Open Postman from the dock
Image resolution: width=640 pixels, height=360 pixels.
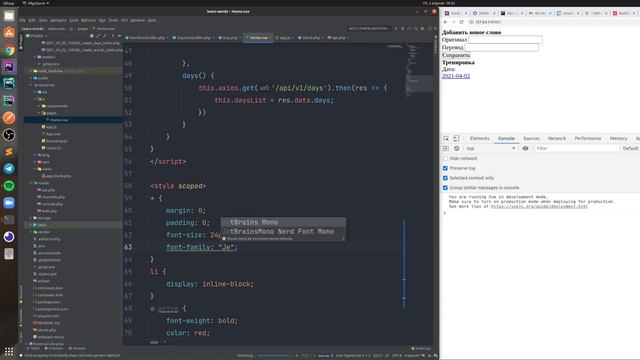[x=9, y=118]
